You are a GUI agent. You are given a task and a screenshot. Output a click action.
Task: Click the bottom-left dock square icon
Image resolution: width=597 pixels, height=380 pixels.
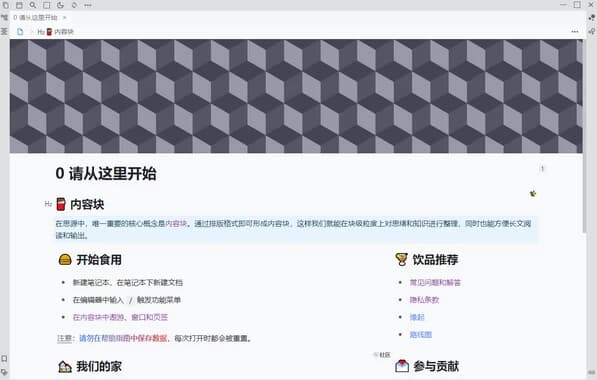click(x=4, y=358)
